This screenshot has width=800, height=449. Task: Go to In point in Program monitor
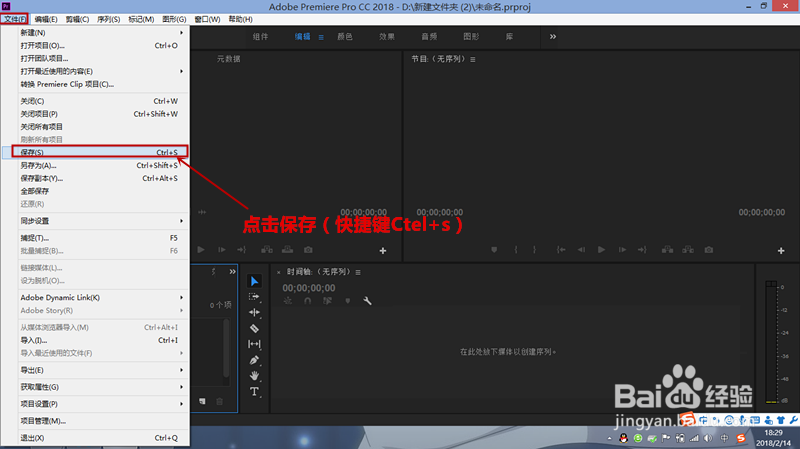561,250
